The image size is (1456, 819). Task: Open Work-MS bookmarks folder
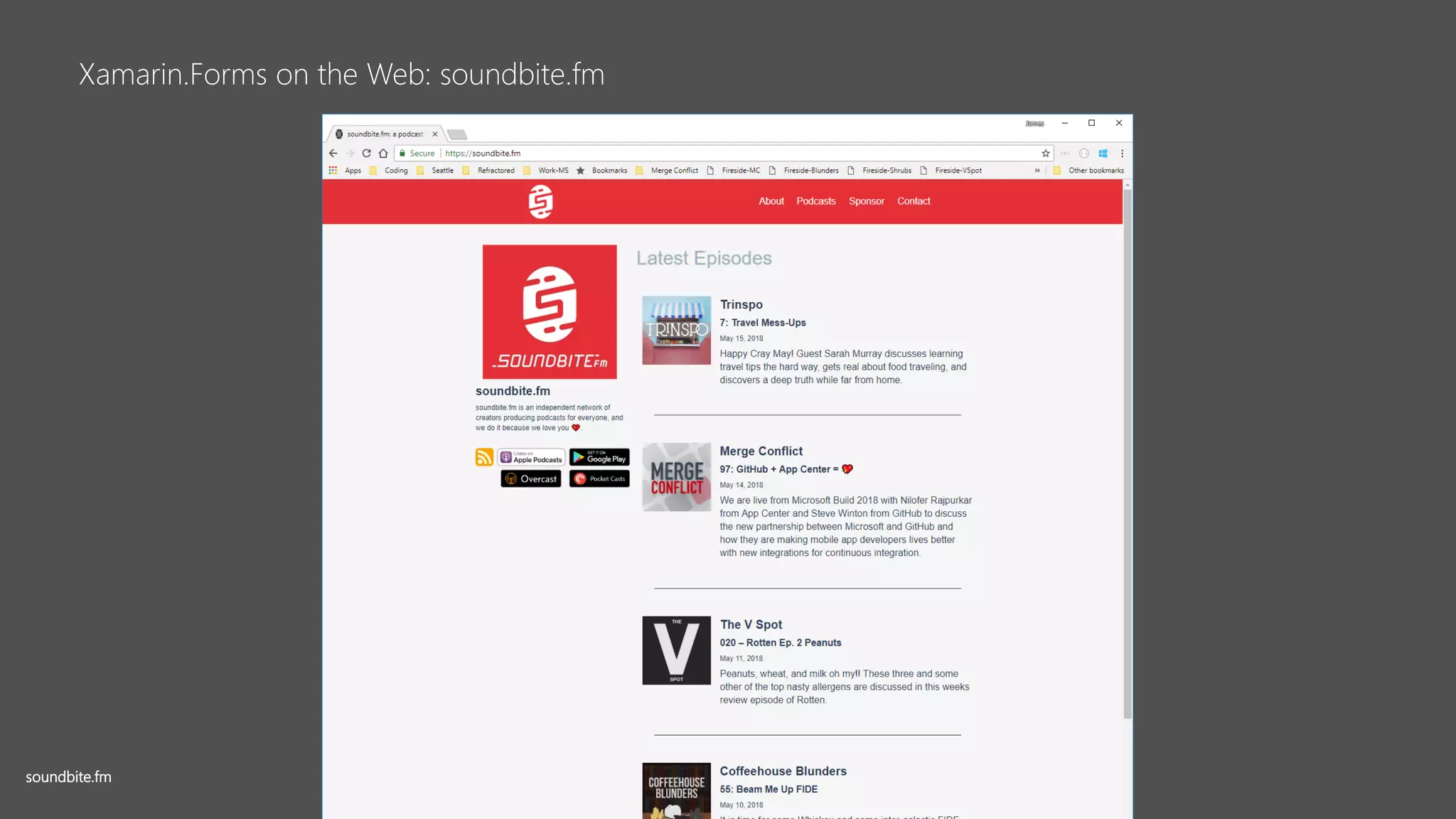tap(546, 171)
